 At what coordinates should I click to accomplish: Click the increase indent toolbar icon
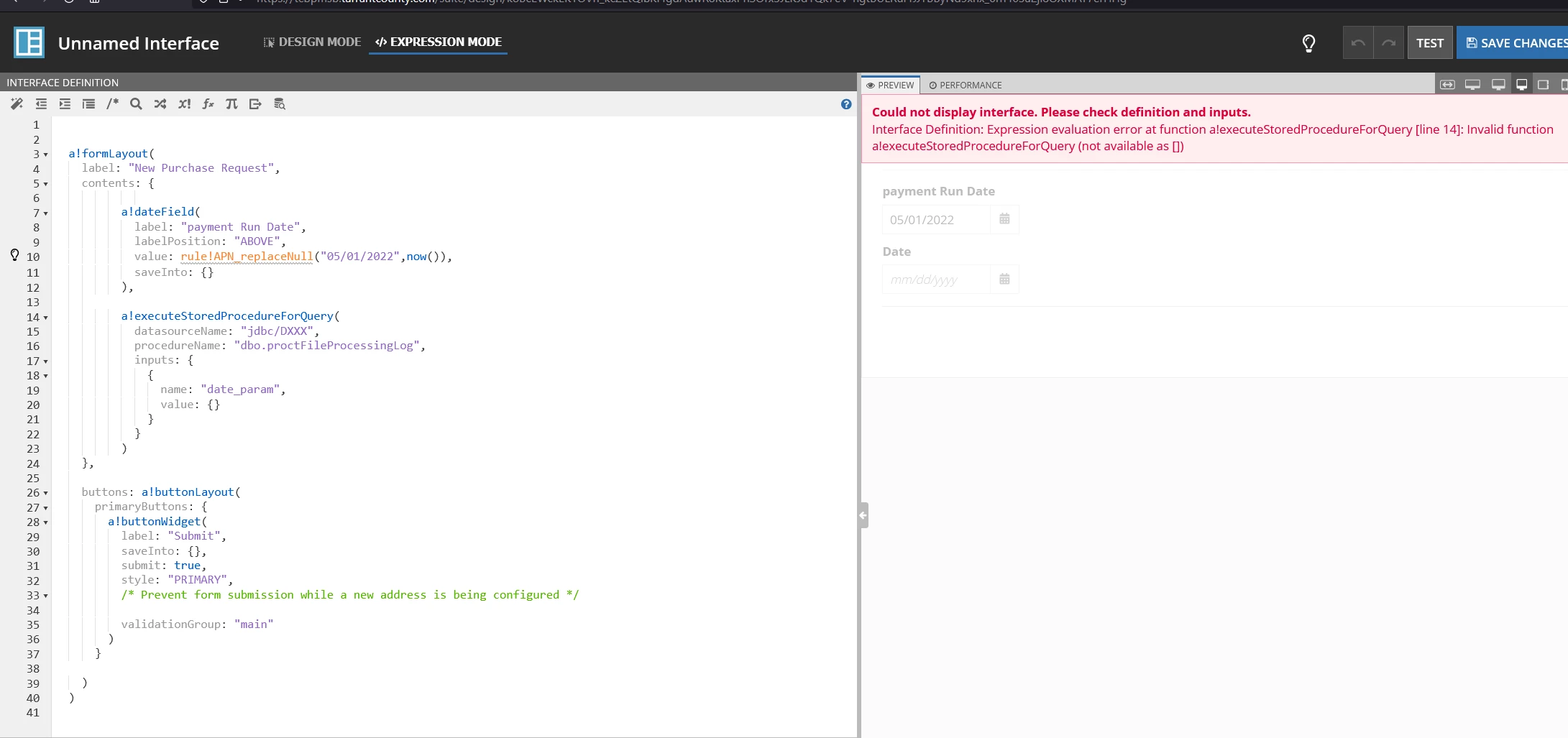tap(65, 104)
